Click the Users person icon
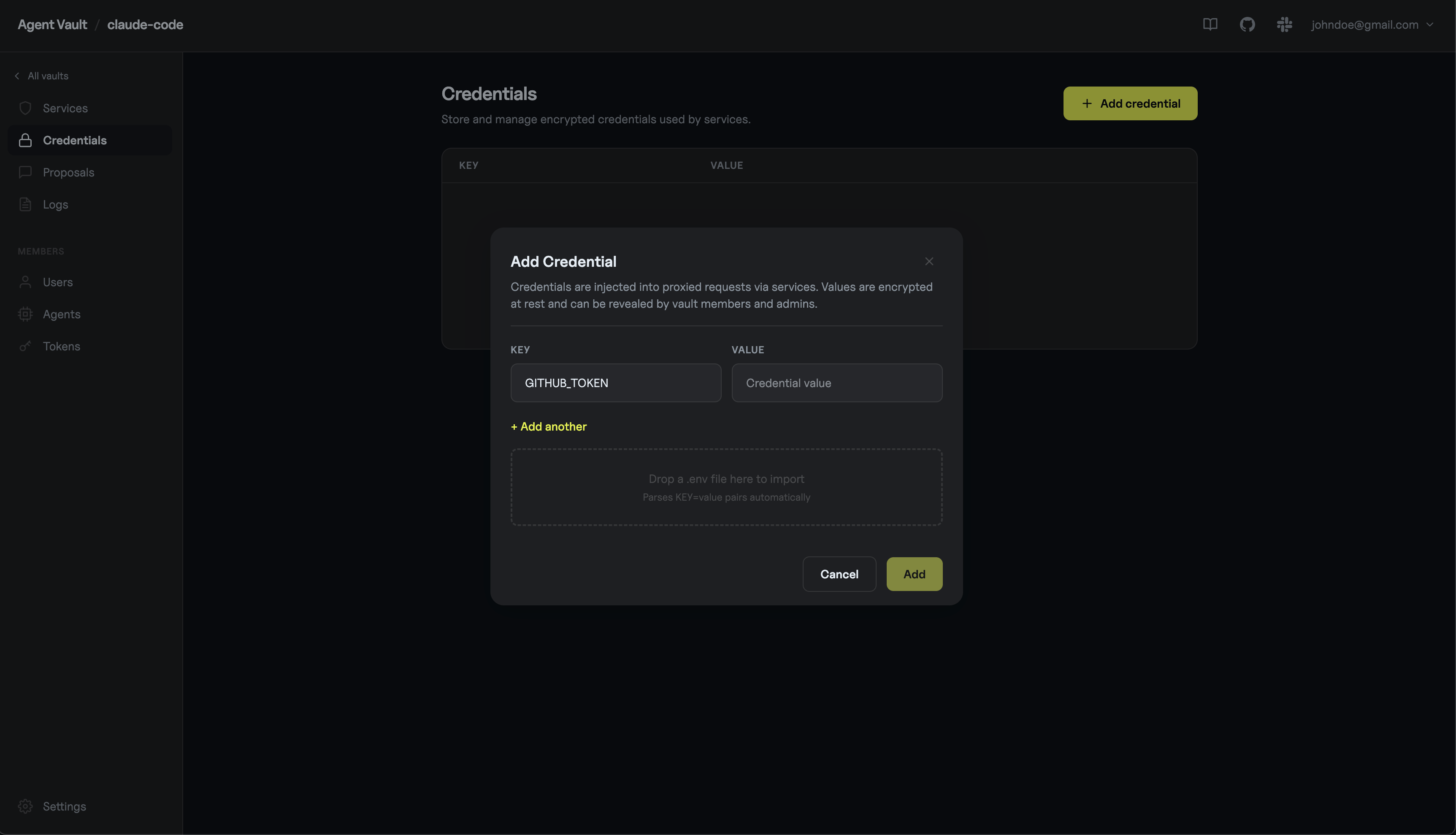The height and width of the screenshot is (835, 1456). pyautogui.click(x=25, y=282)
